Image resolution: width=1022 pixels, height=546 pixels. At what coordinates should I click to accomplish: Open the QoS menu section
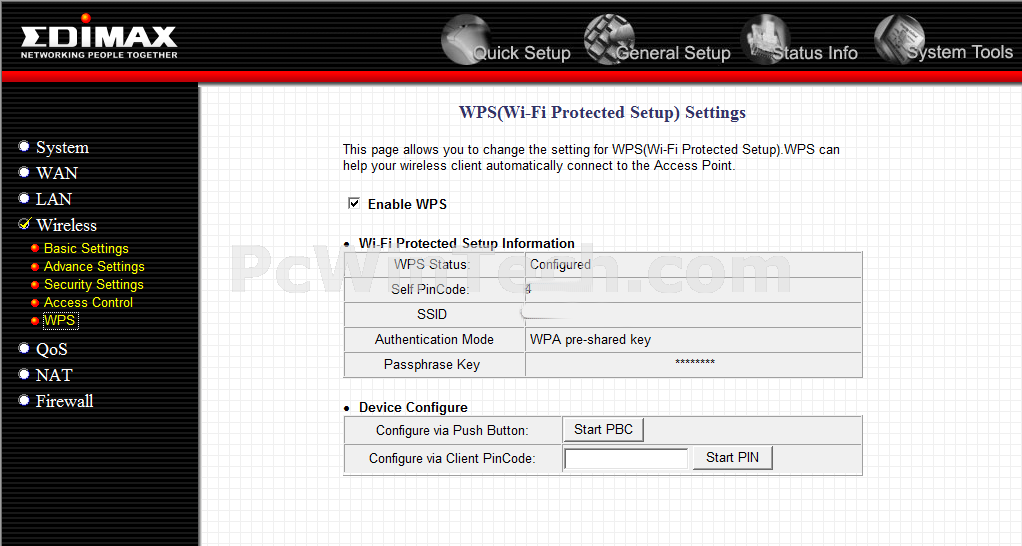(51, 349)
